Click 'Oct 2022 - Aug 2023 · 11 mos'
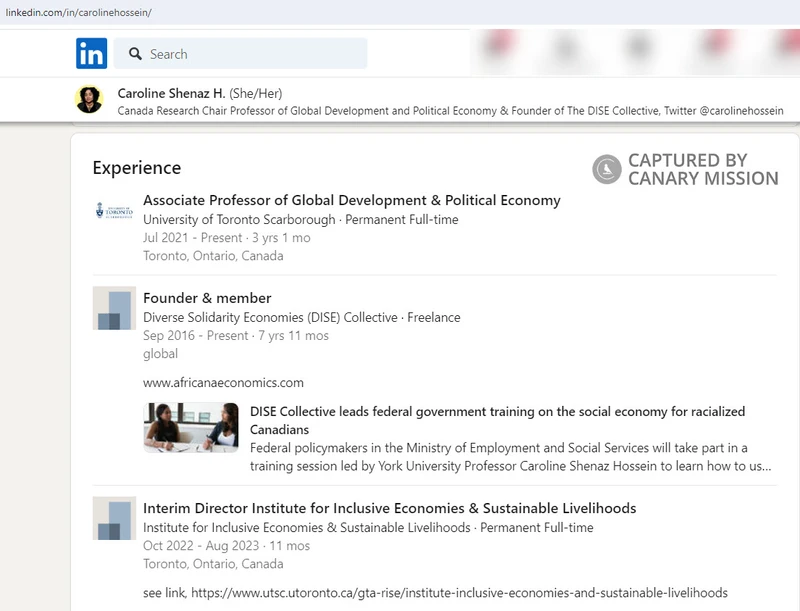Image resolution: width=800 pixels, height=611 pixels. point(227,546)
